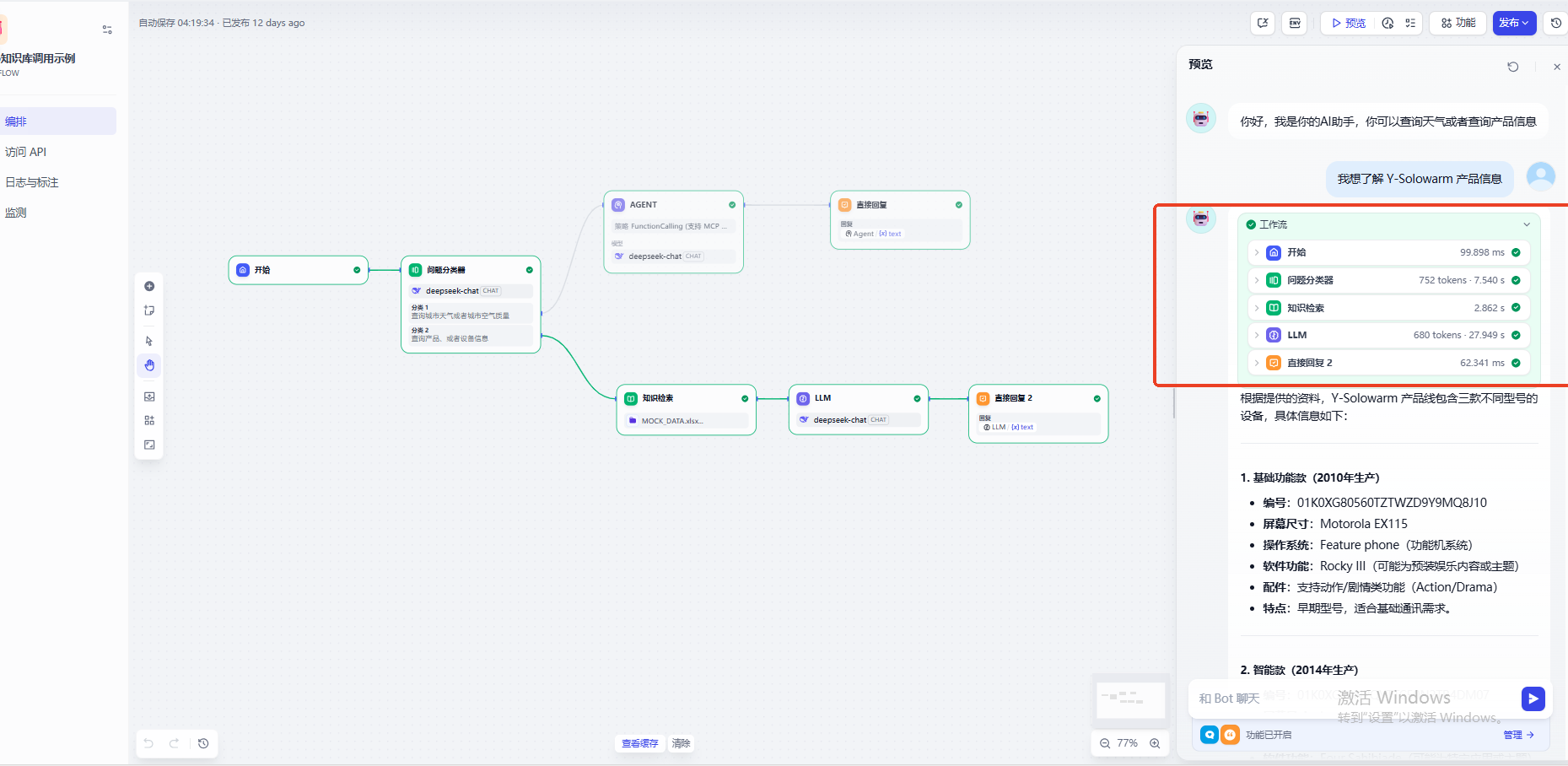Click the 管理 link for features
The width and height of the screenshot is (1568, 766).
click(x=1518, y=735)
